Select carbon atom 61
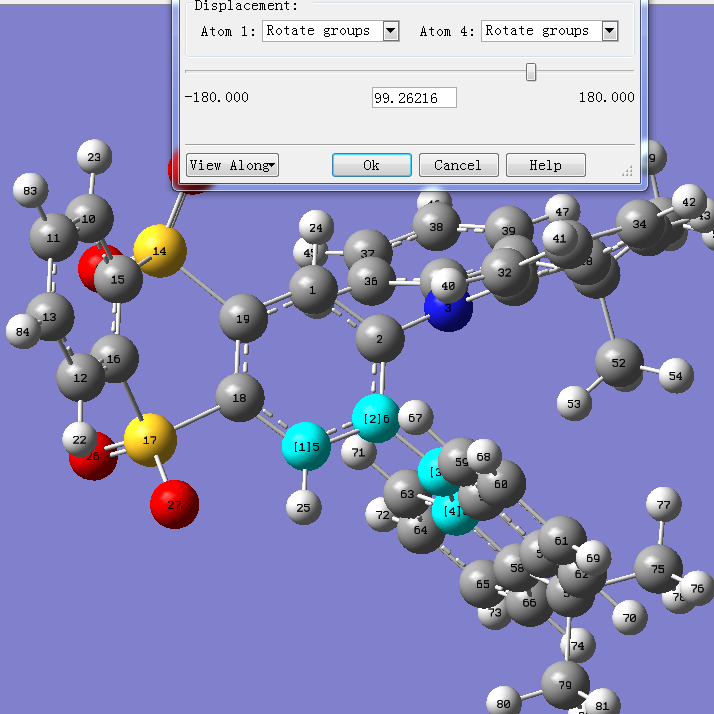This screenshot has height=714, width=714. pos(562,540)
